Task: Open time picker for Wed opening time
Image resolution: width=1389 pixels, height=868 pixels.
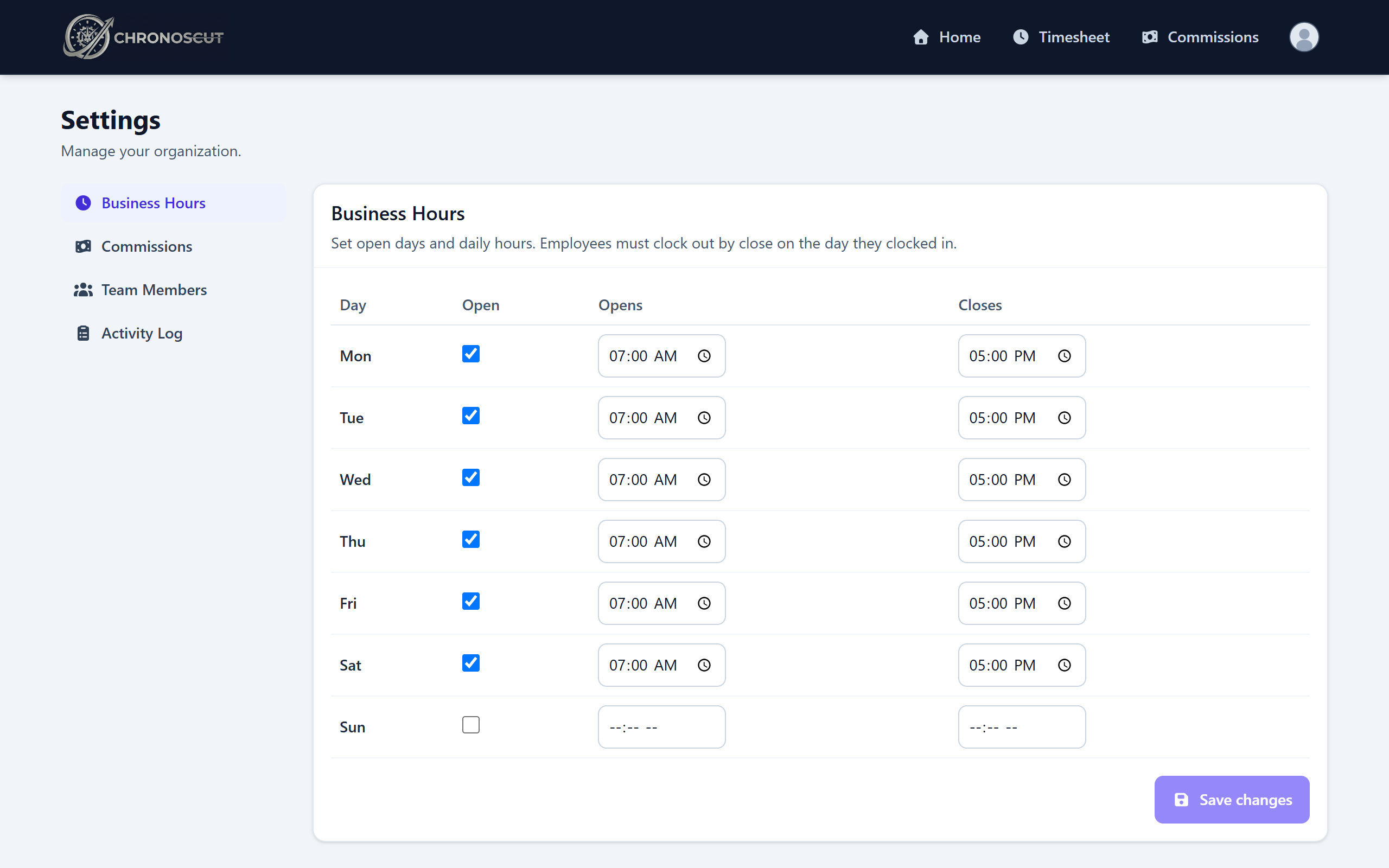Action: (x=704, y=480)
